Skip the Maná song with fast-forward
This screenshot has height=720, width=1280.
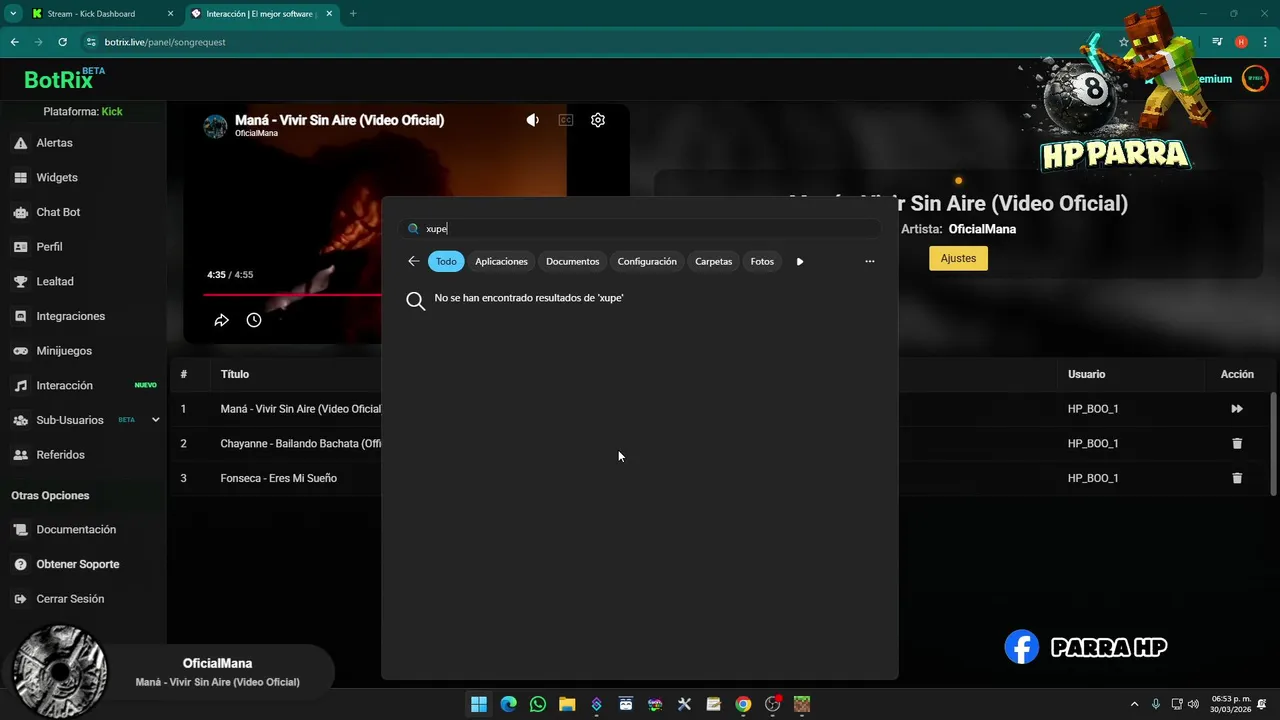tap(1237, 409)
